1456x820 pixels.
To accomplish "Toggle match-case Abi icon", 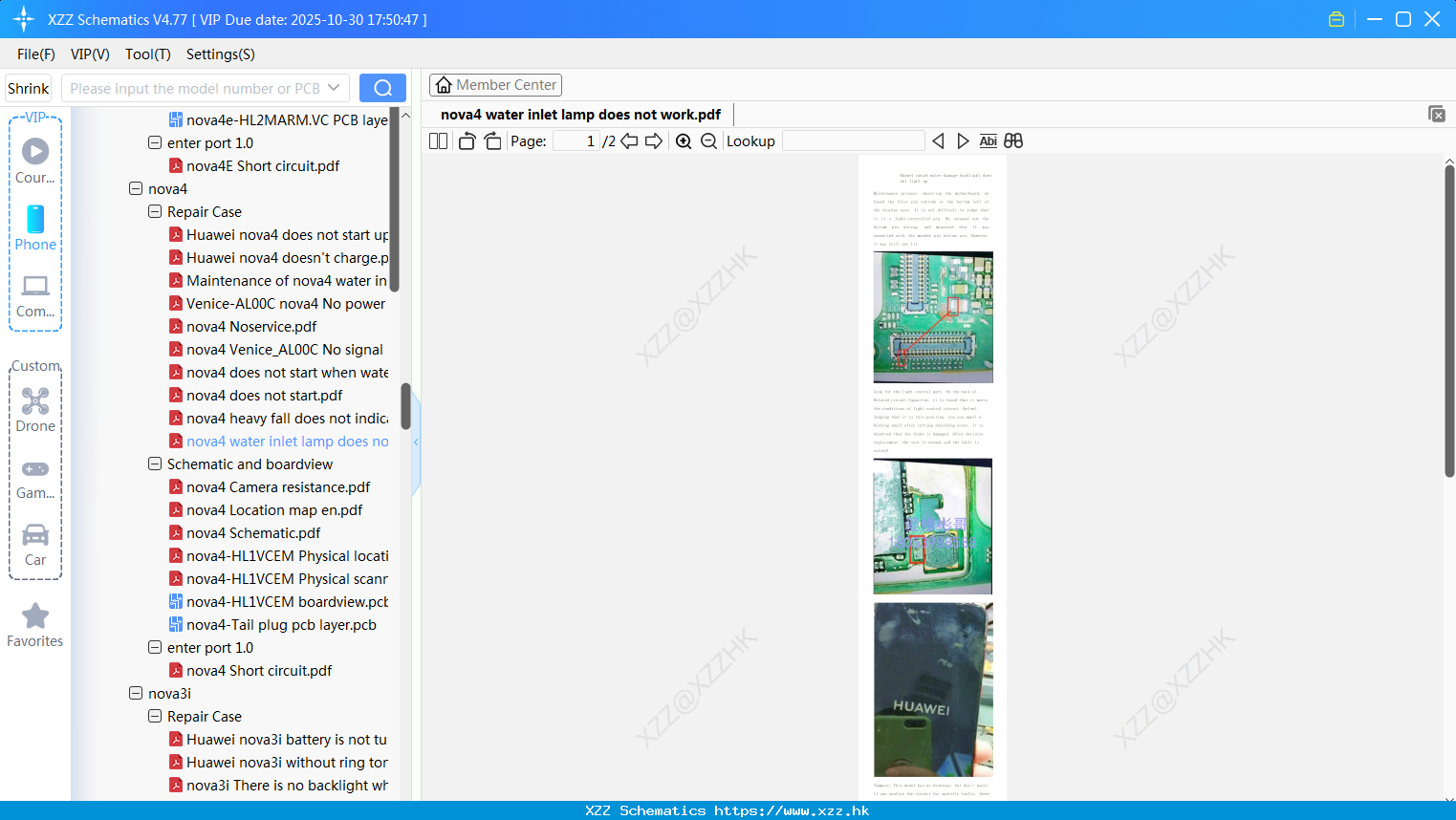I will coord(989,140).
